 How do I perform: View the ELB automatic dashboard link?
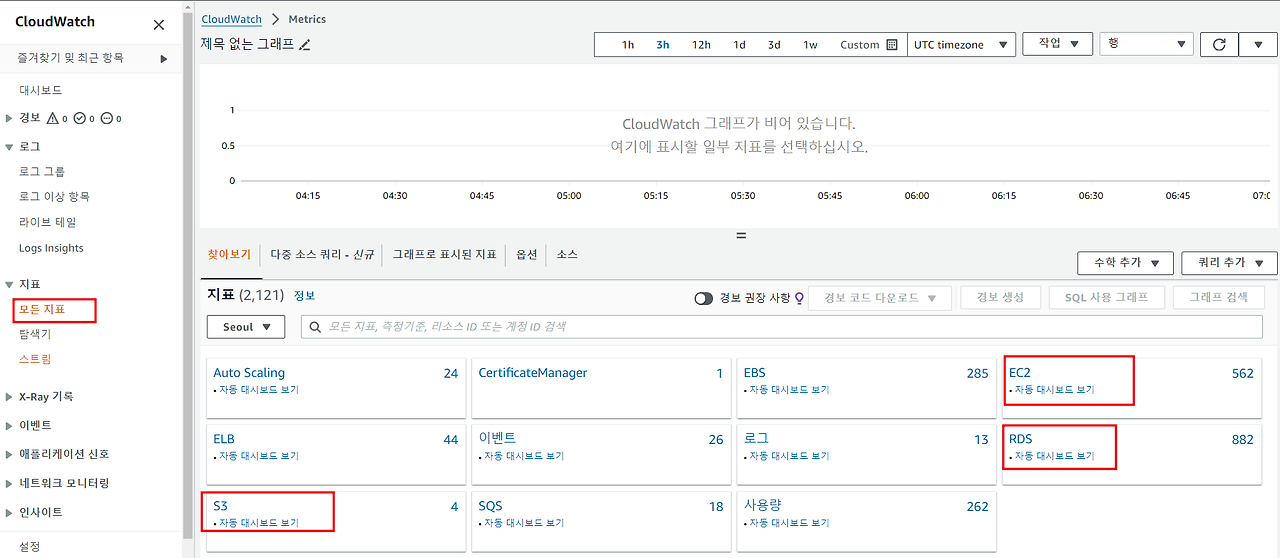[x=259, y=456]
